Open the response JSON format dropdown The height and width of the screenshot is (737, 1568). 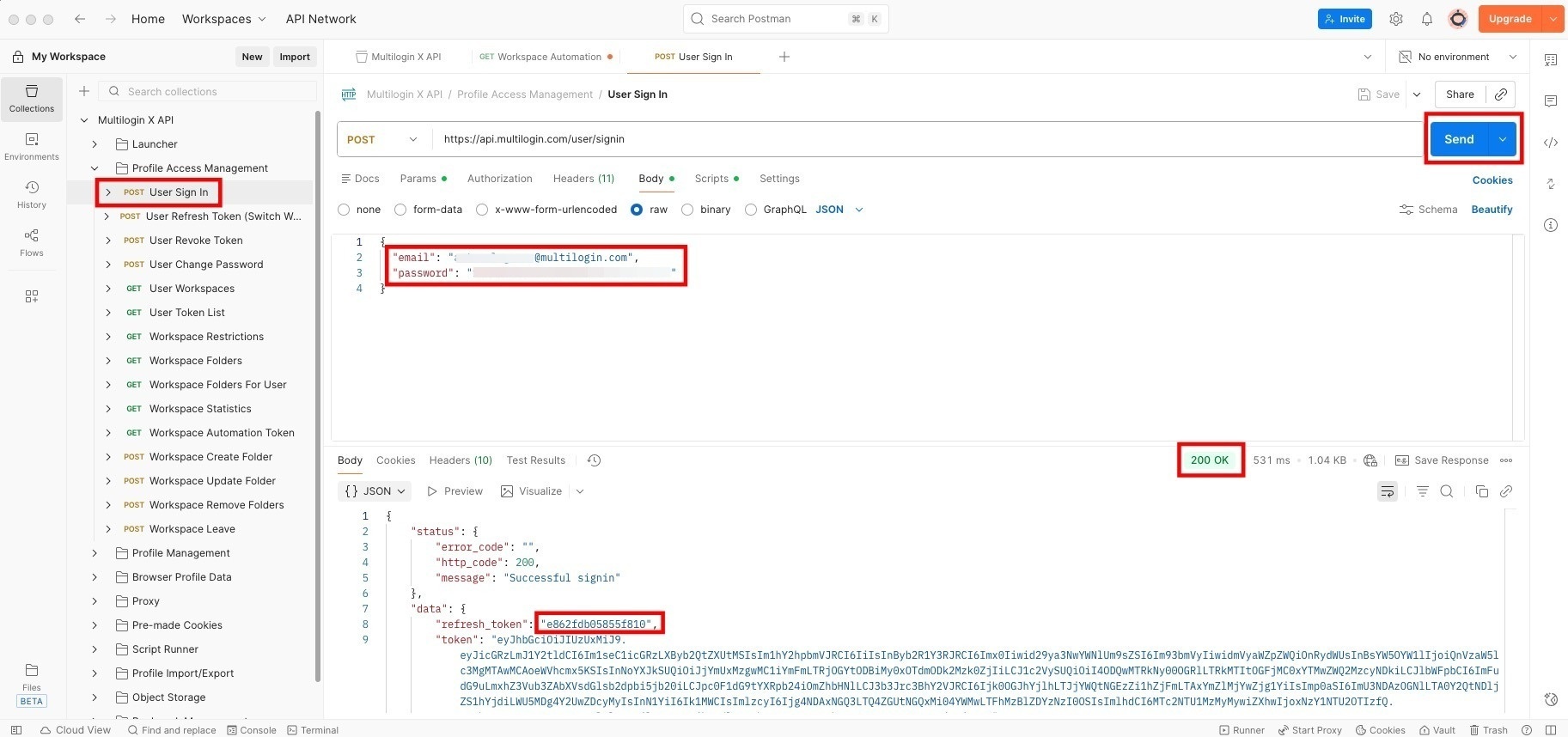(x=375, y=491)
